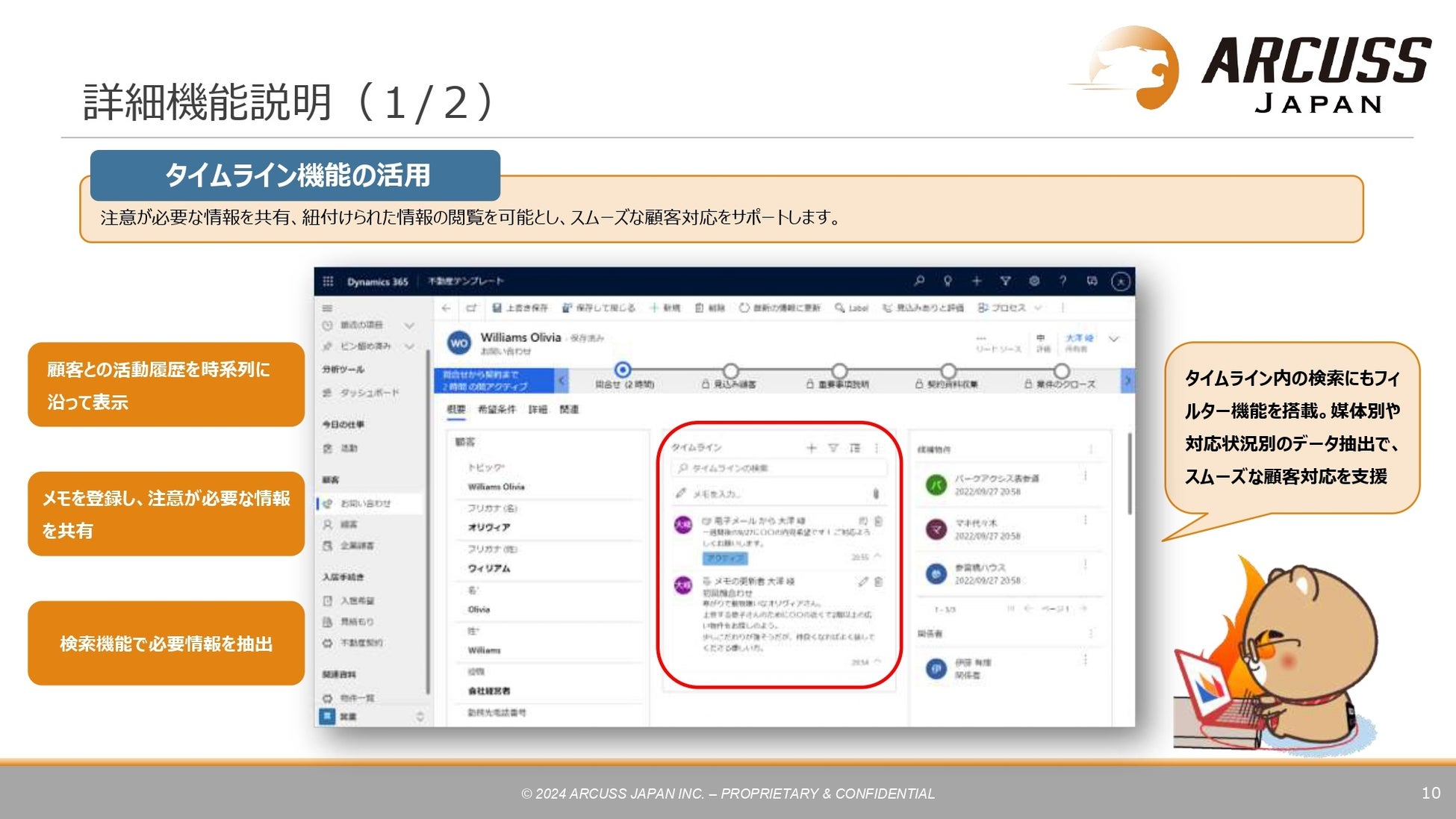Open the timeline filter funnel icon
1456x819 pixels.
tap(833, 448)
